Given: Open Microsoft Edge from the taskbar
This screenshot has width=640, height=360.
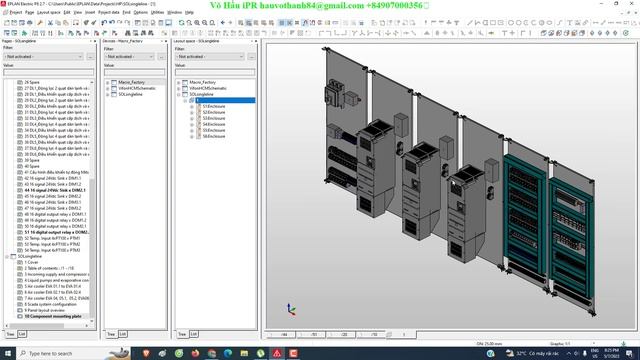Looking at the screenshot, I should (x=228, y=353).
